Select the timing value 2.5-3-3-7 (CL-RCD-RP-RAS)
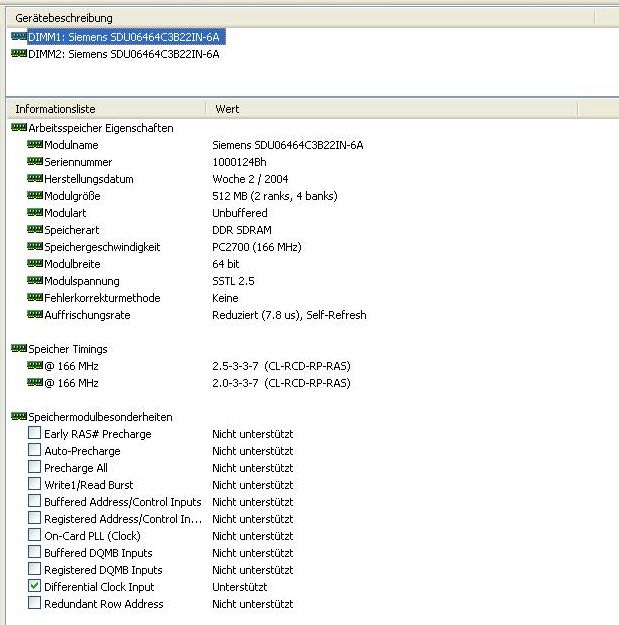 [281, 366]
